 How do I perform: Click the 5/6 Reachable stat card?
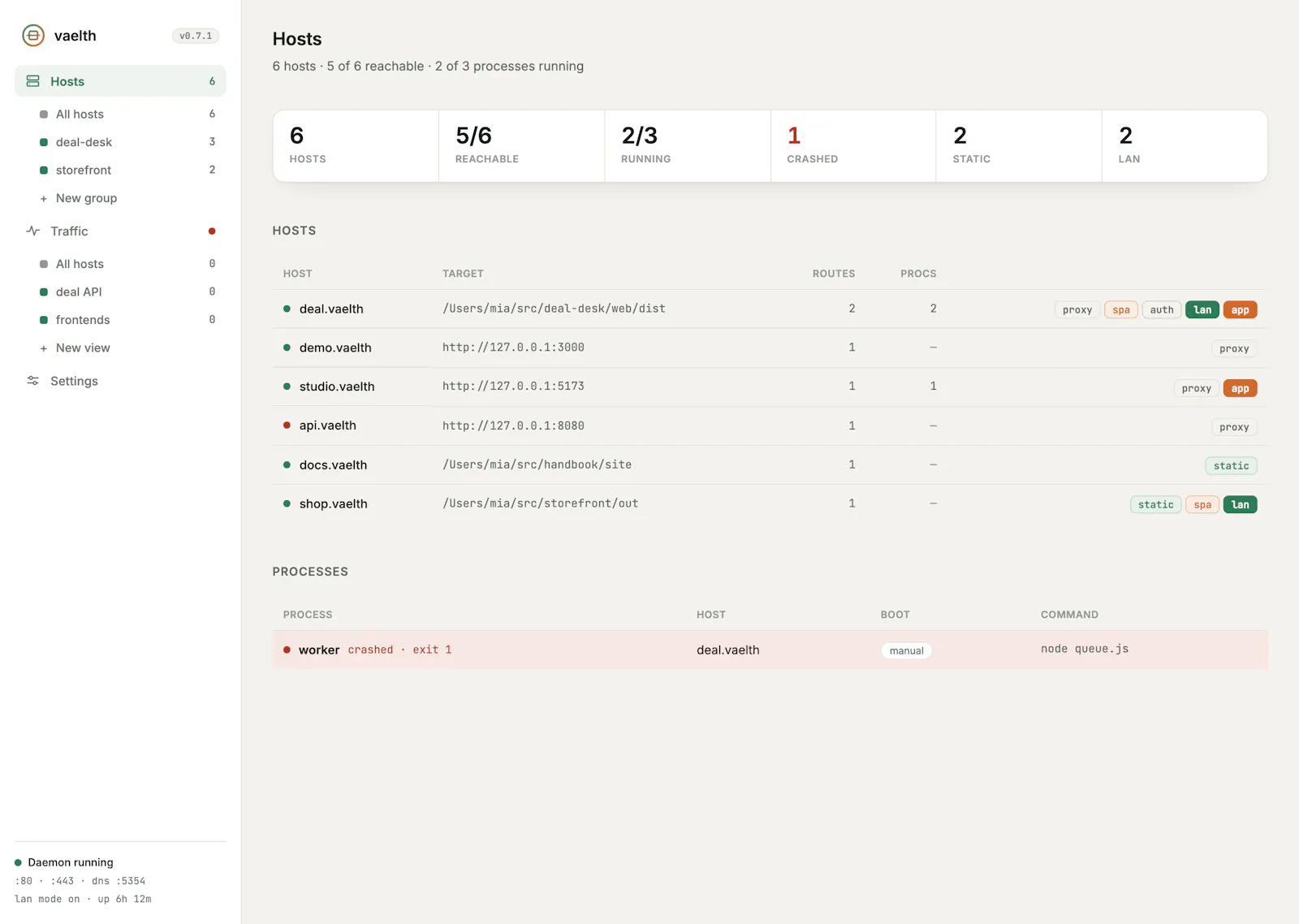pos(522,146)
